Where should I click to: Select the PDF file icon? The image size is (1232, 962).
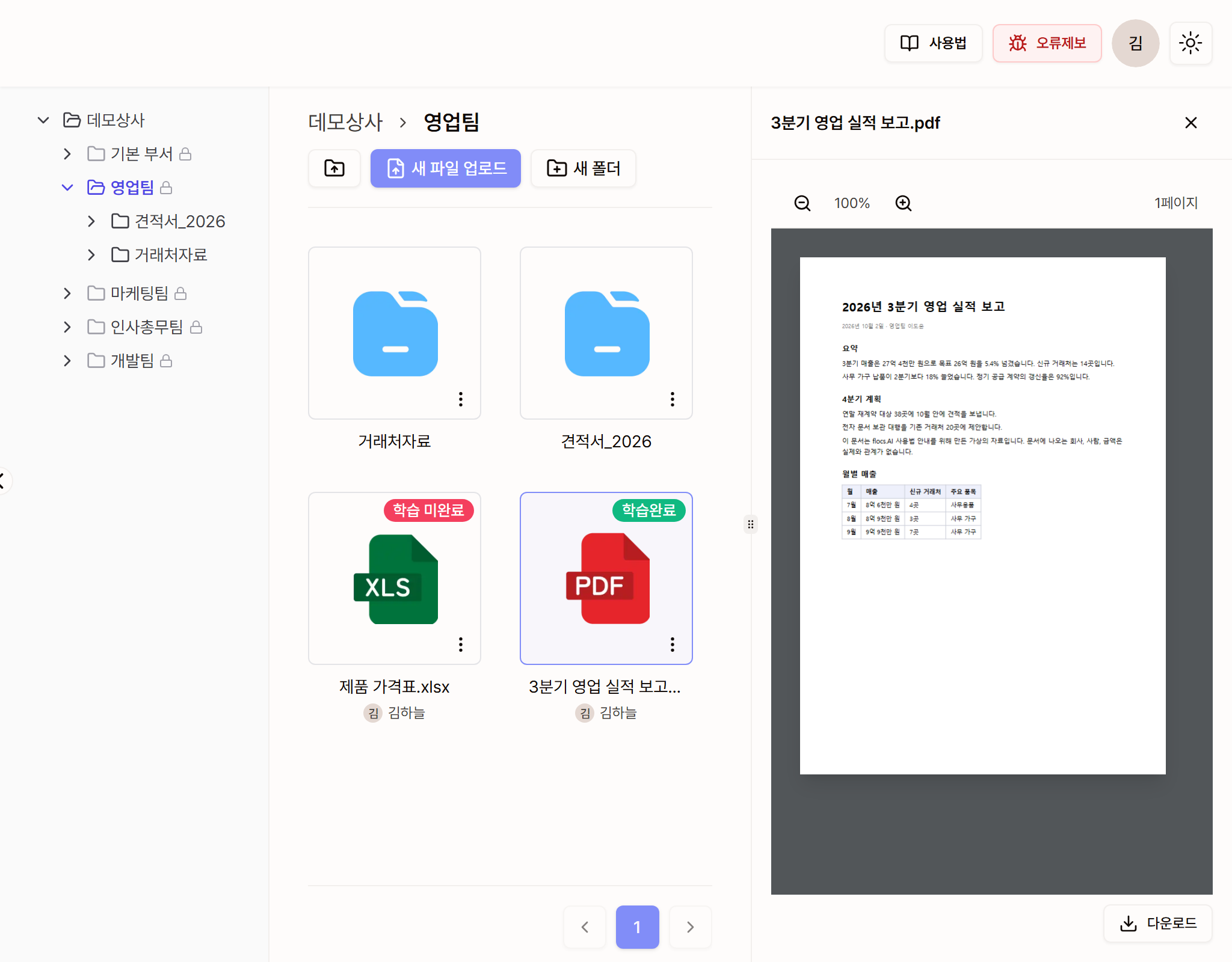[x=608, y=578]
